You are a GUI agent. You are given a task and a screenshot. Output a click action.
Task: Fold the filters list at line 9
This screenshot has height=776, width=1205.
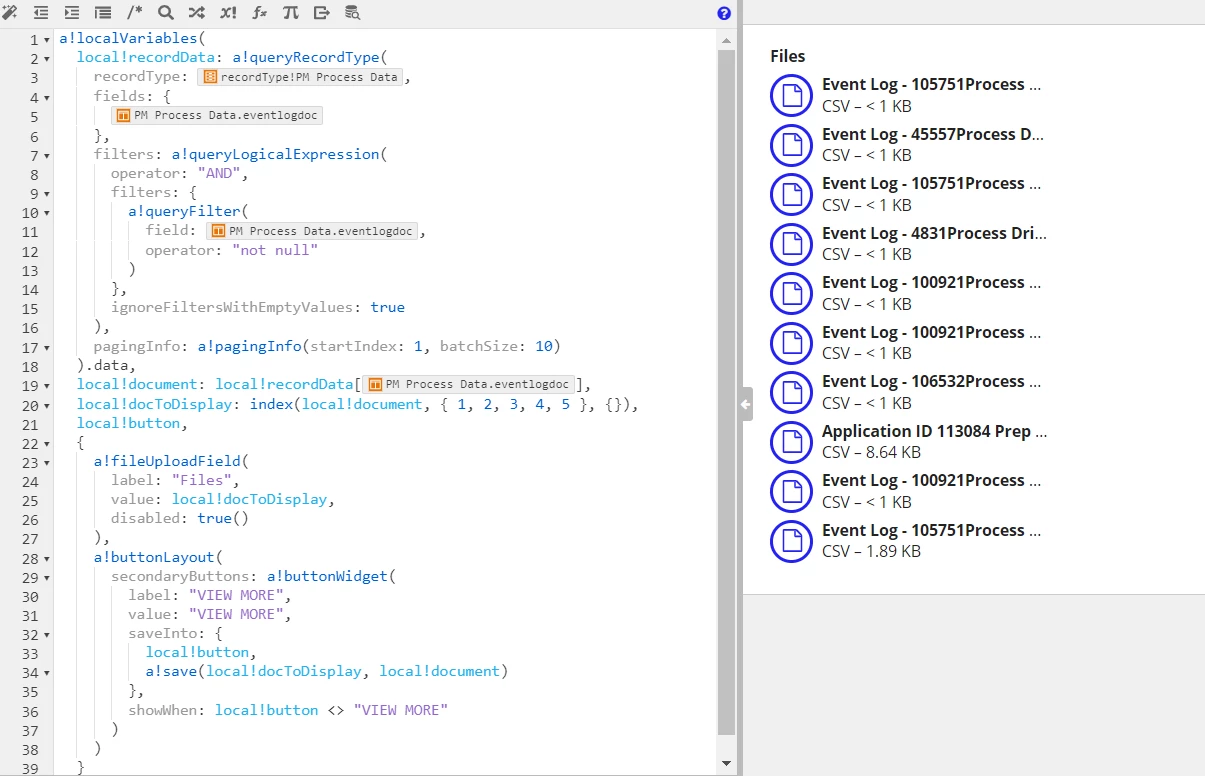[x=47, y=194]
